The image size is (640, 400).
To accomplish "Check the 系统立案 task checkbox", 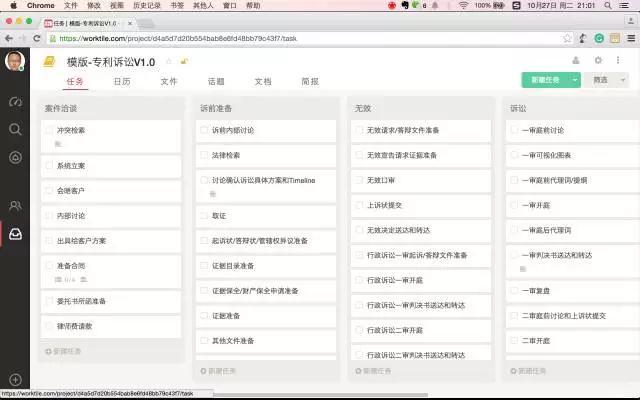I will click(49, 165).
